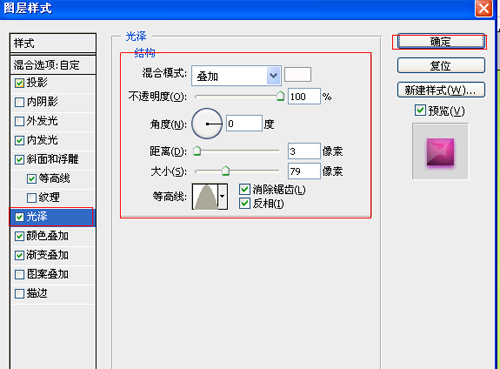The width and height of the screenshot is (500, 369).
Task: Toggle the 反相 invert checkbox
Action: (245, 203)
